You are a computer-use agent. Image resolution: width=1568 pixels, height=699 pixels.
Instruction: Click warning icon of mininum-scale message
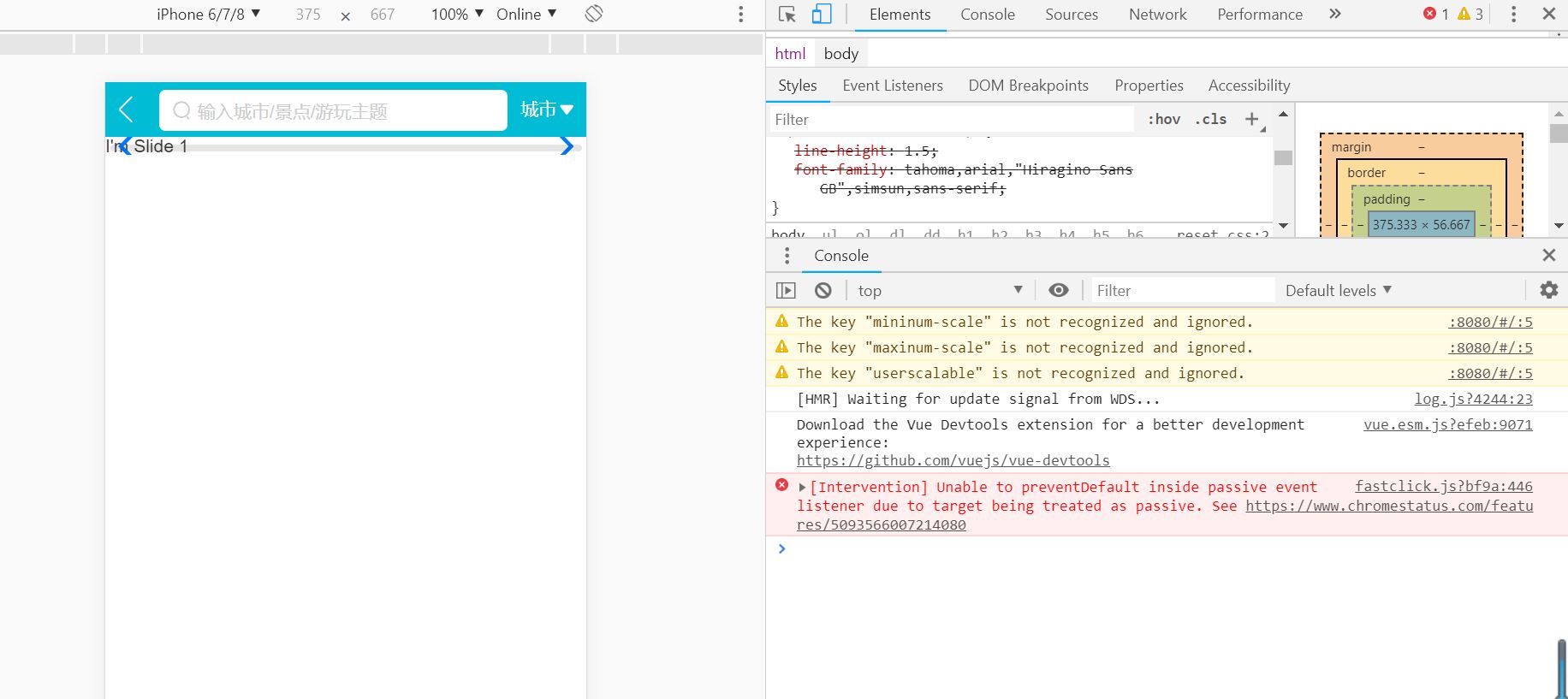coord(781,321)
